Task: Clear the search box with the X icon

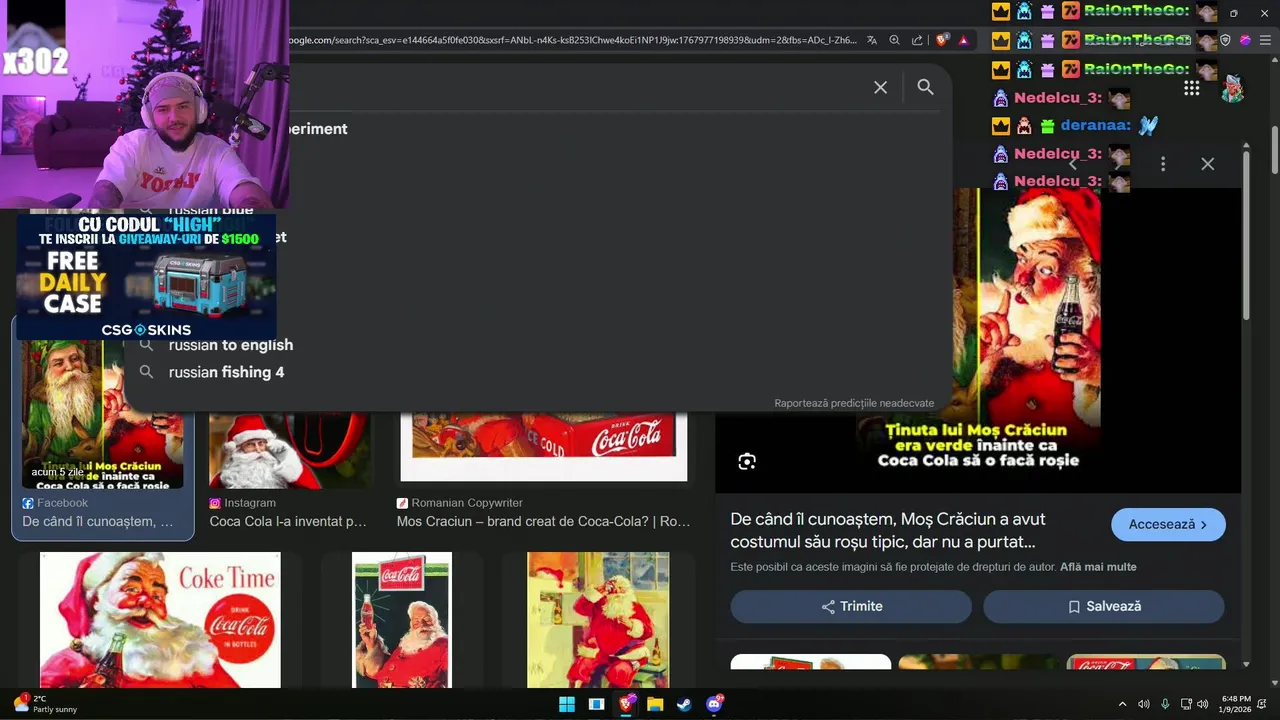Action: coord(880,87)
